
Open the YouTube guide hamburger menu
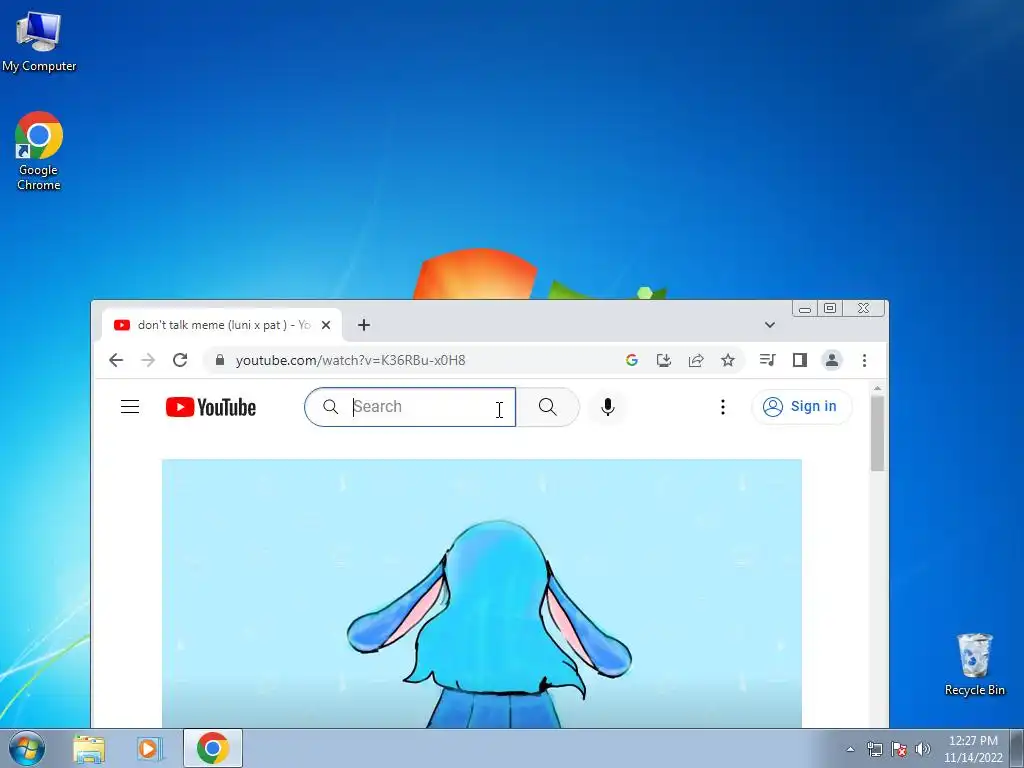[130, 407]
